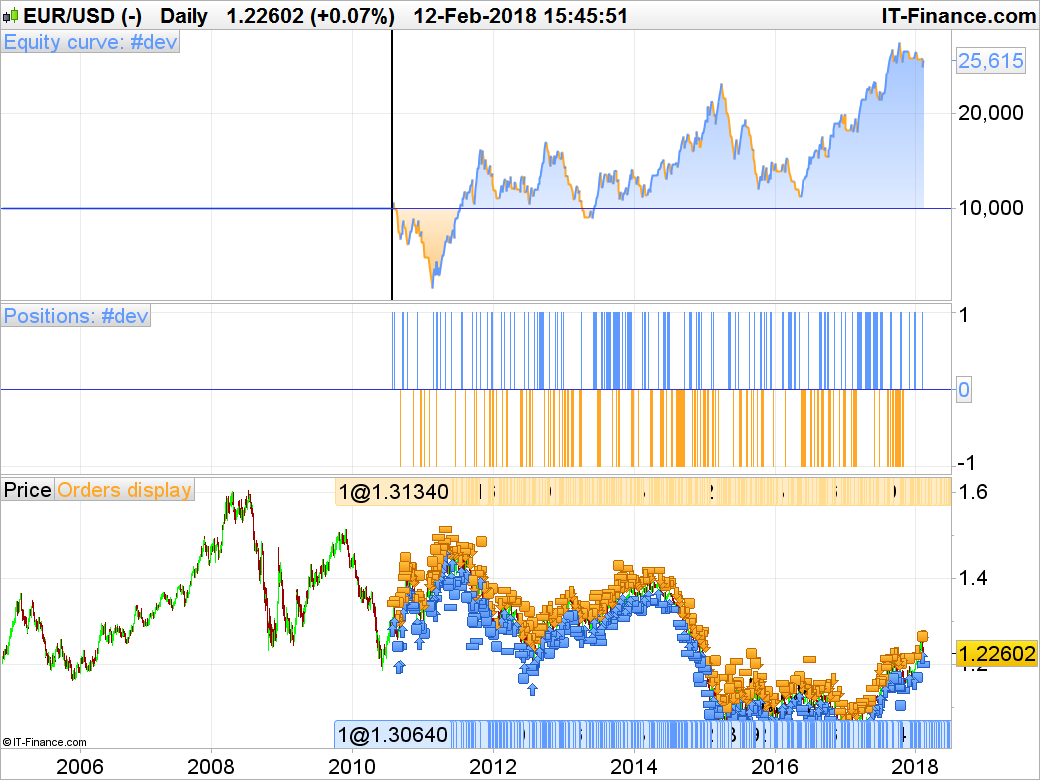Open the IT-Finance.com link at top right

pos(958,16)
